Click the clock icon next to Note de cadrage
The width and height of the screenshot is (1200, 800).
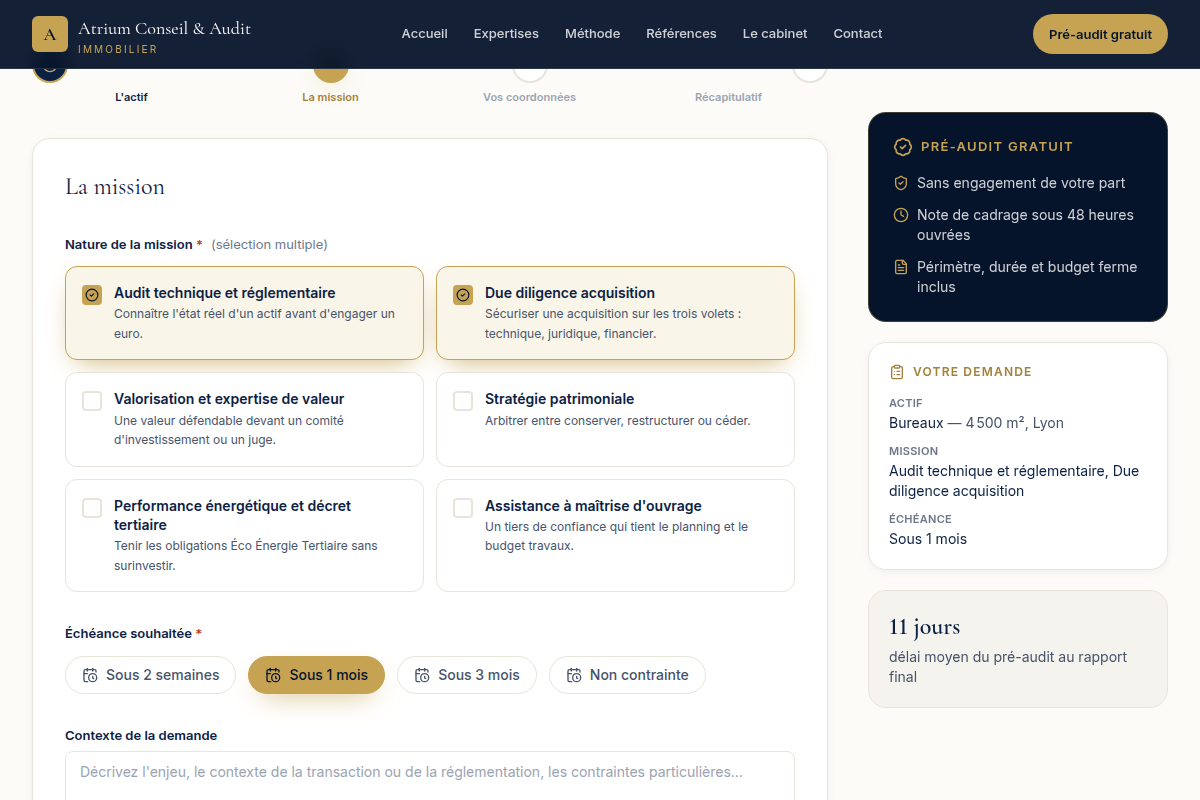coord(901,215)
